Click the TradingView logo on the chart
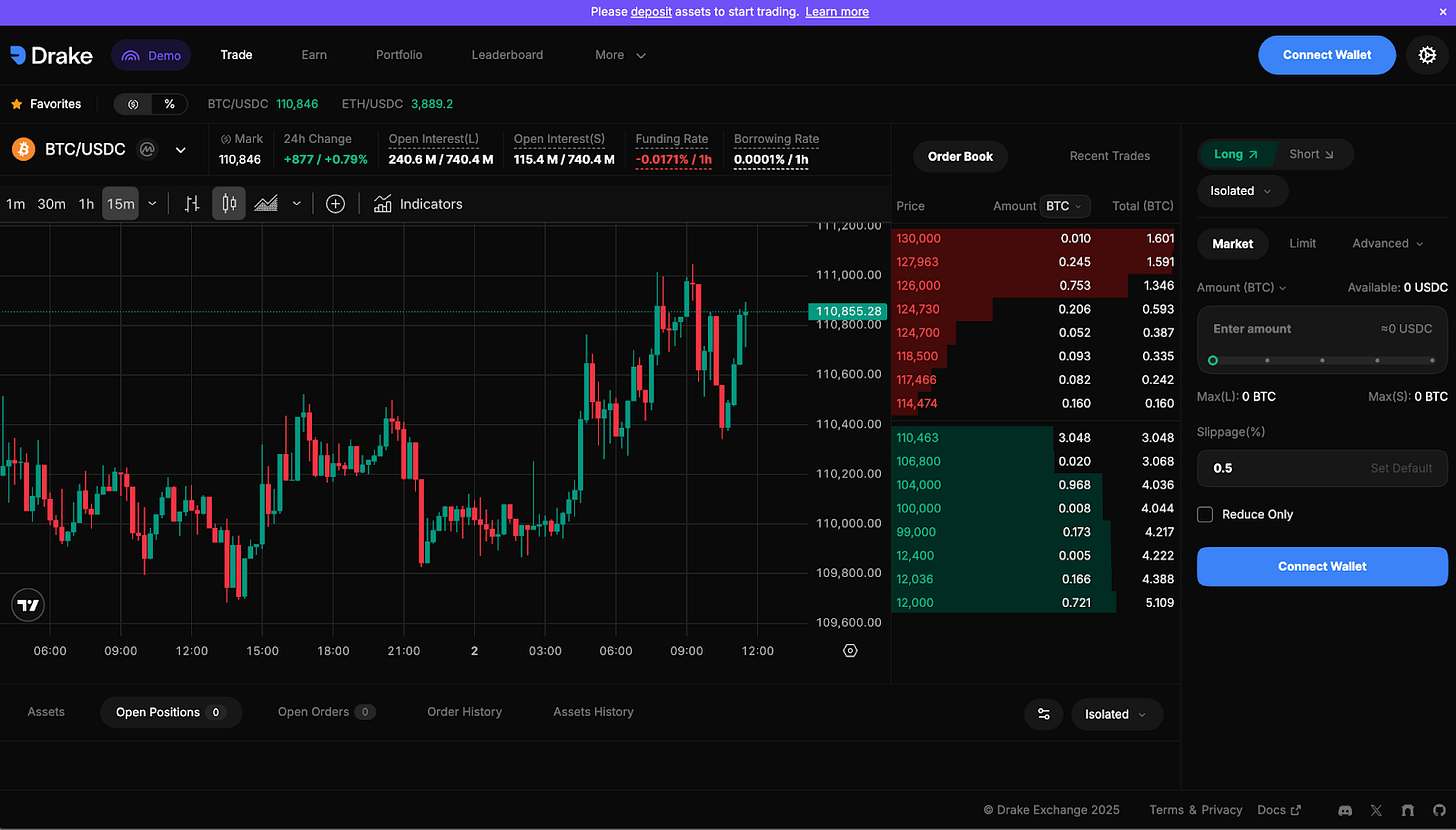 (28, 605)
